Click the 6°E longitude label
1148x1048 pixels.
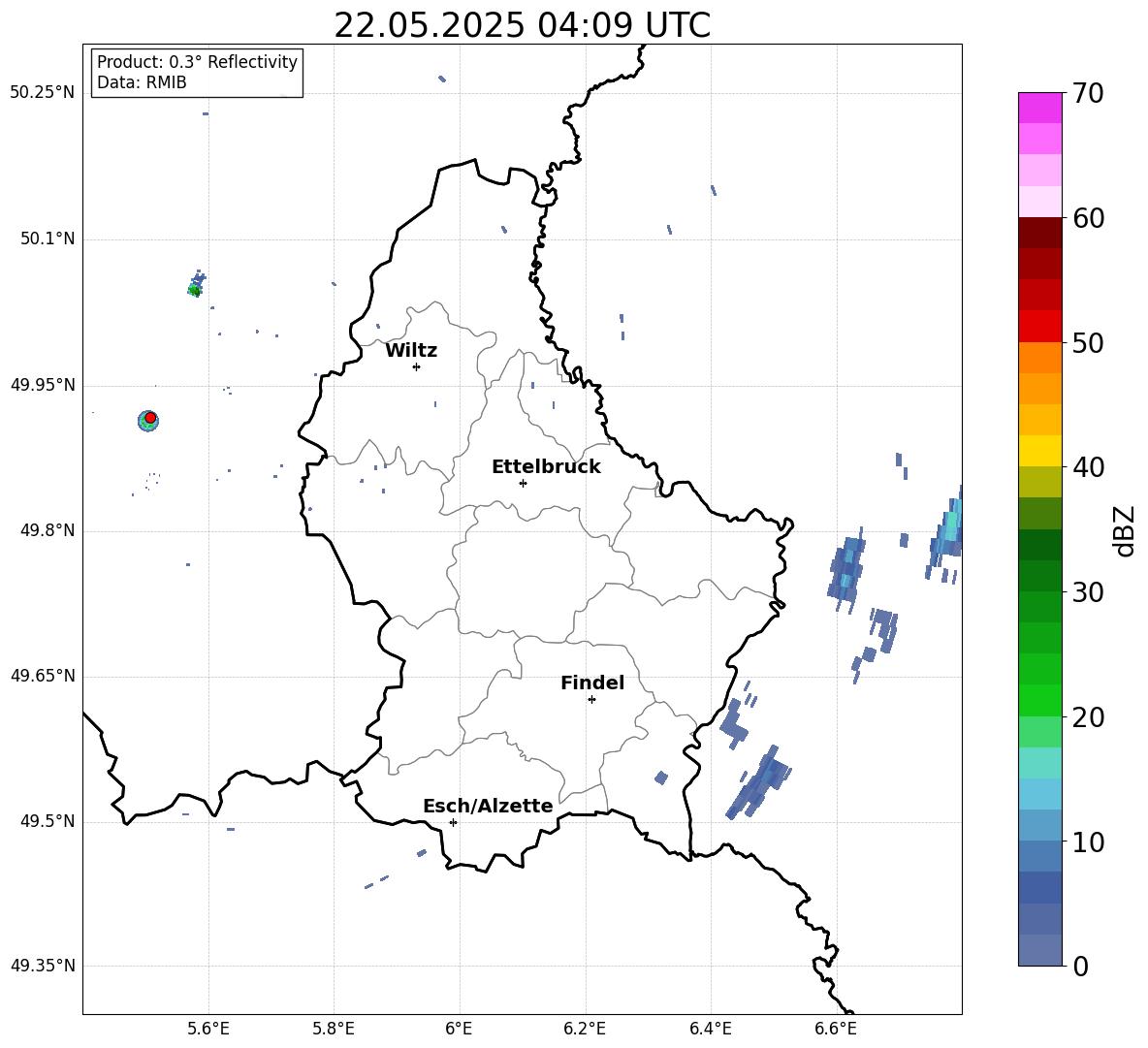(x=459, y=1029)
